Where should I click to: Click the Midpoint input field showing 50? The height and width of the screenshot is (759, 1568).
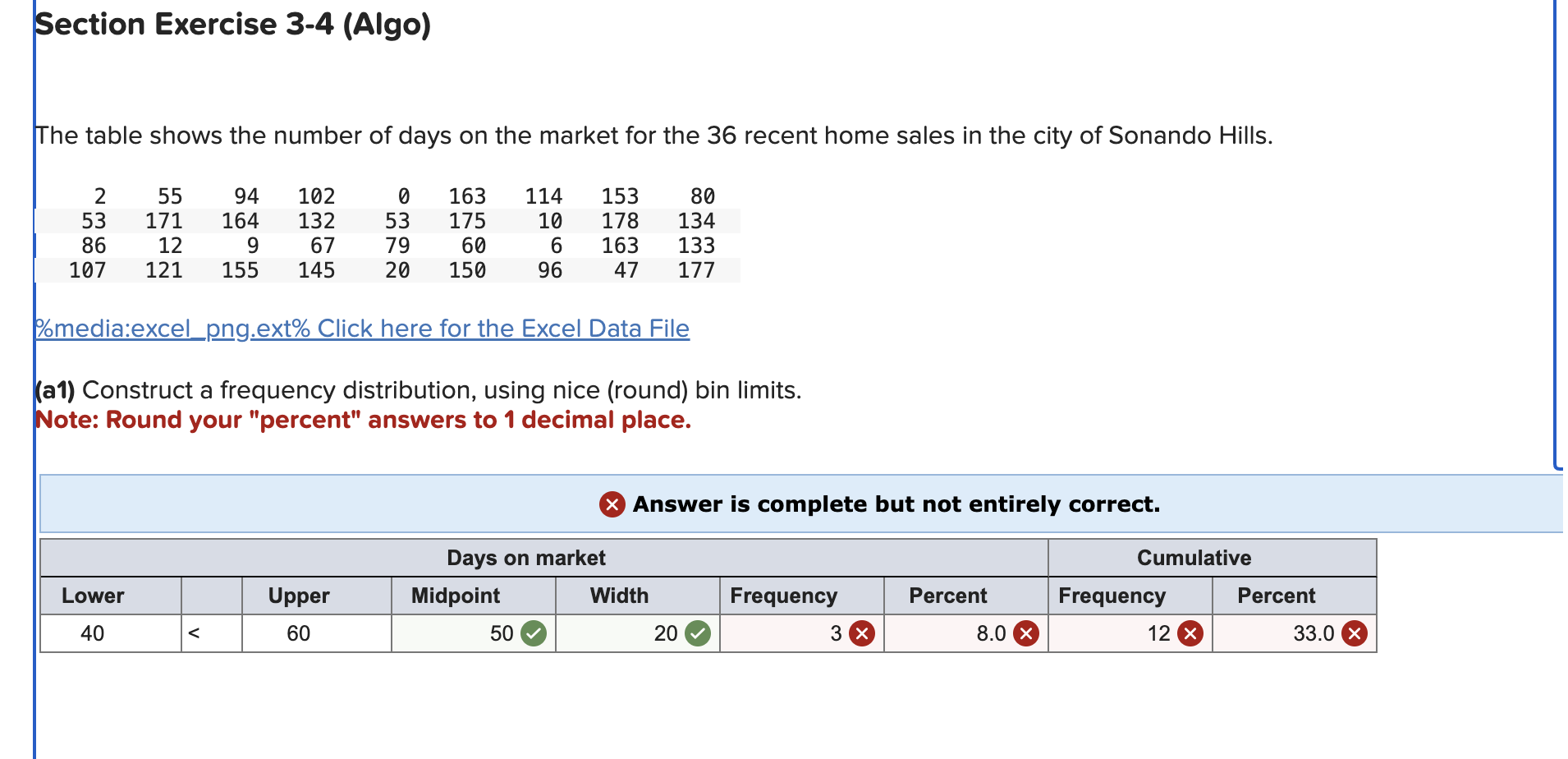[x=472, y=633]
